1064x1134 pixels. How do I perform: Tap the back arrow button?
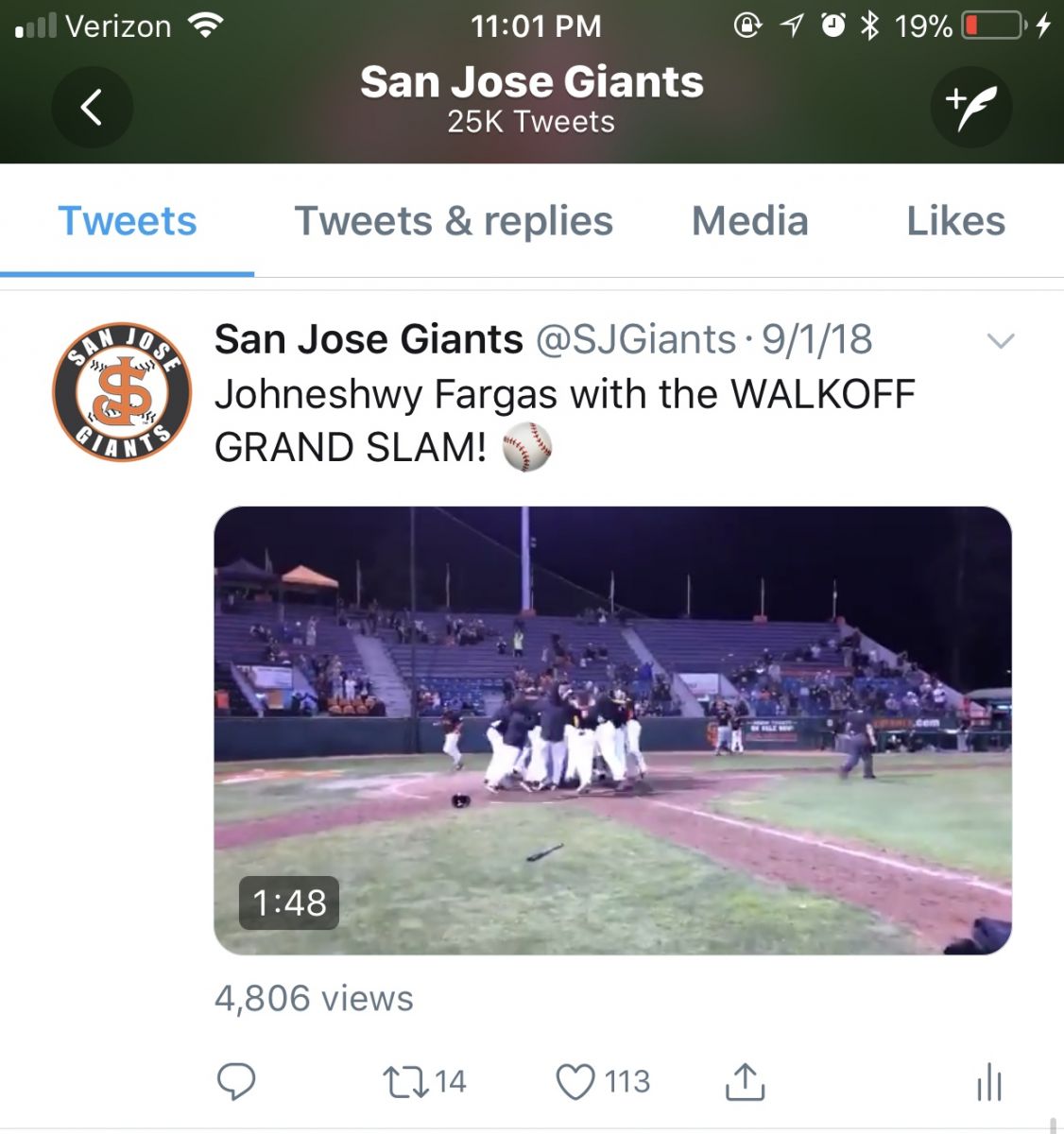92,107
